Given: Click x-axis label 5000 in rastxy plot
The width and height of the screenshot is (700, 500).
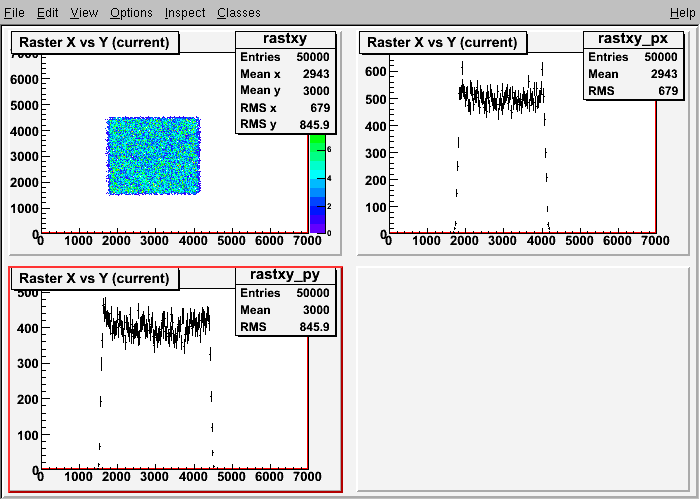Looking at the screenshot, I should click(x=231, y=241).
